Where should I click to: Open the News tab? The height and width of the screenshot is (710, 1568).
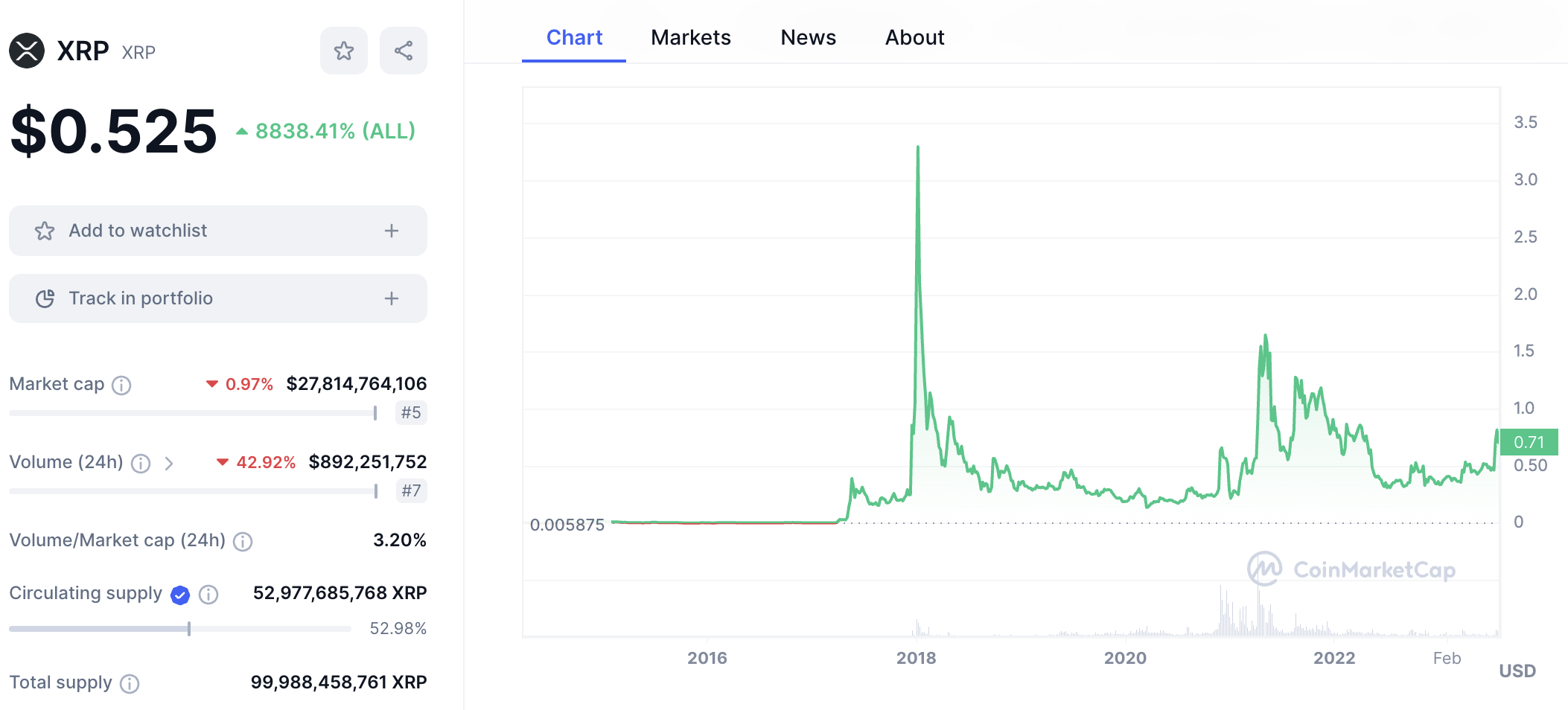point(809,37)
